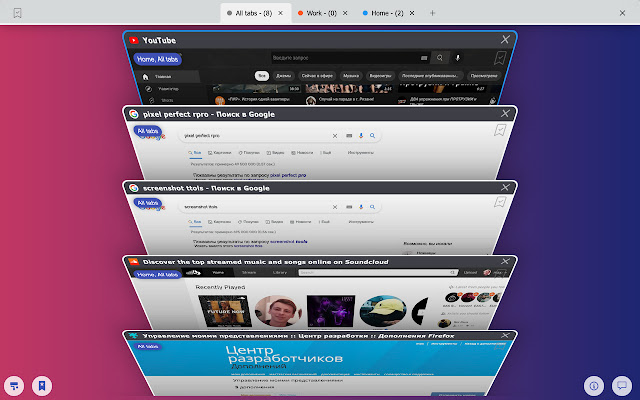Screen dimensions: 640x400
Task: Close the tab manager overlay
Action: point(622,13)
